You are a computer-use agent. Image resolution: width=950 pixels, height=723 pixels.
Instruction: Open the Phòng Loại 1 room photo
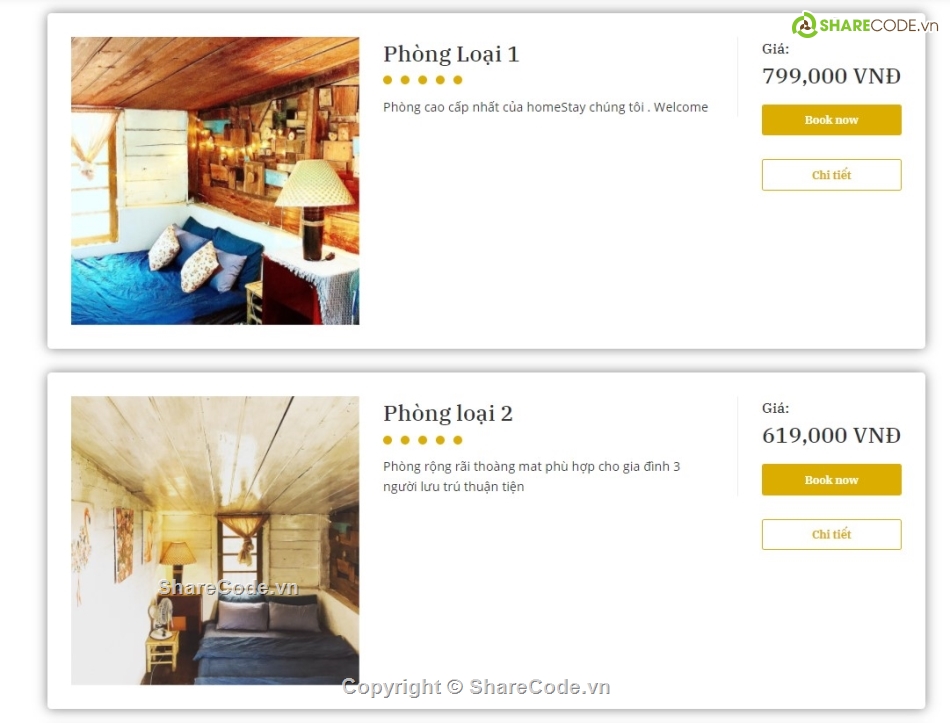[x=214, y=180]
